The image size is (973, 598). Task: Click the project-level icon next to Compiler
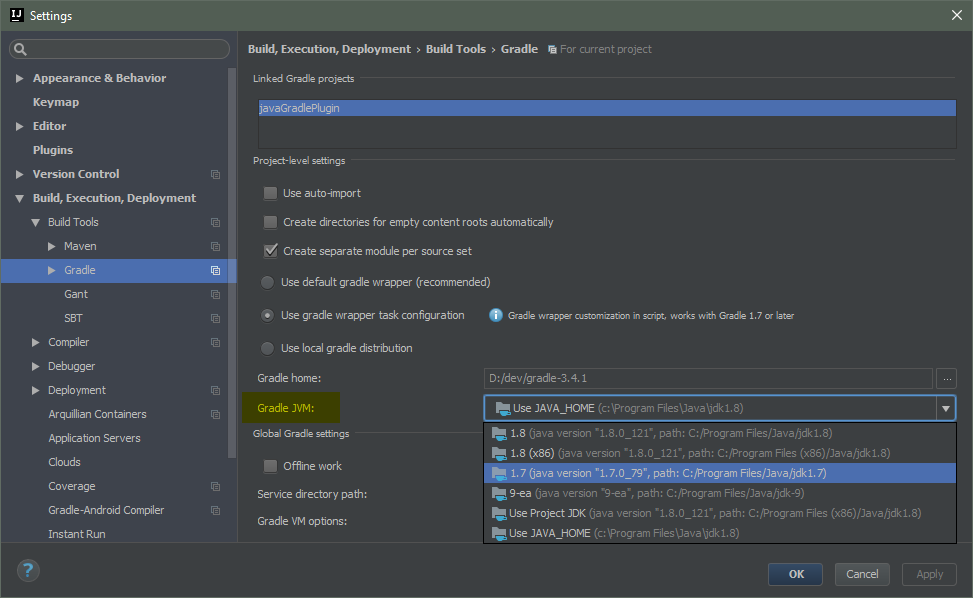coord(215,342)
